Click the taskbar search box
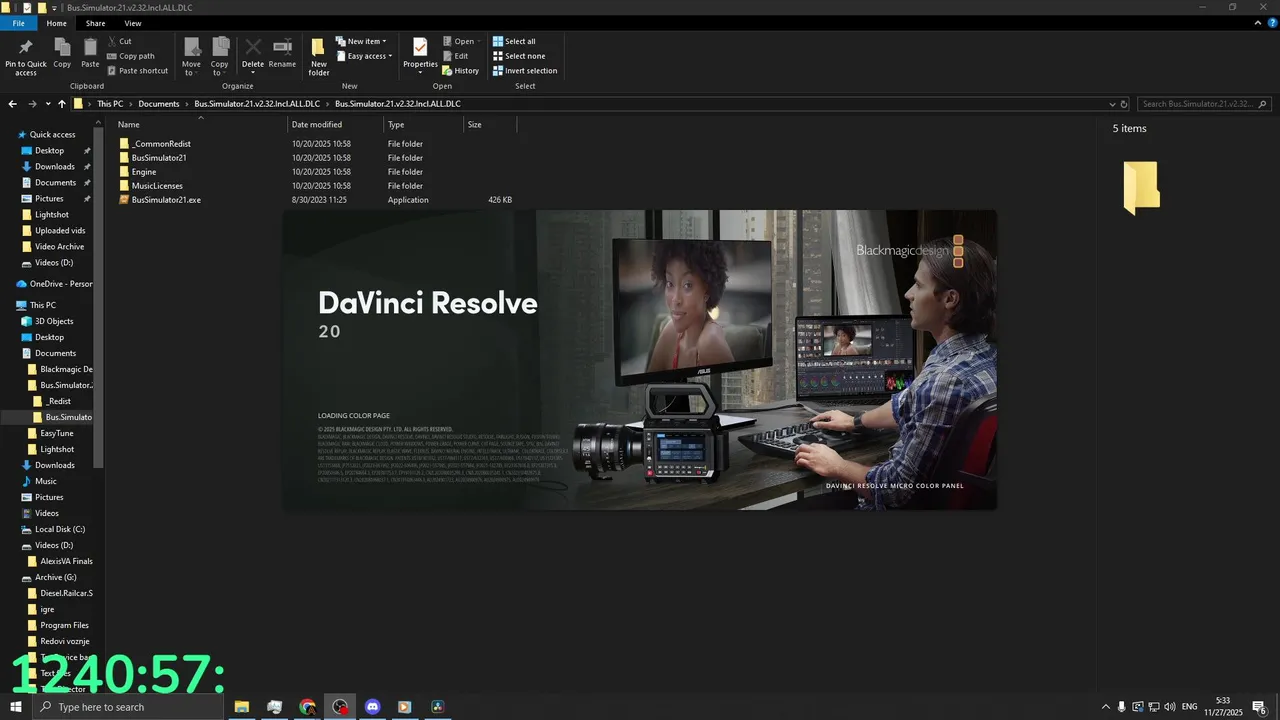 click(x=130, y=707)
